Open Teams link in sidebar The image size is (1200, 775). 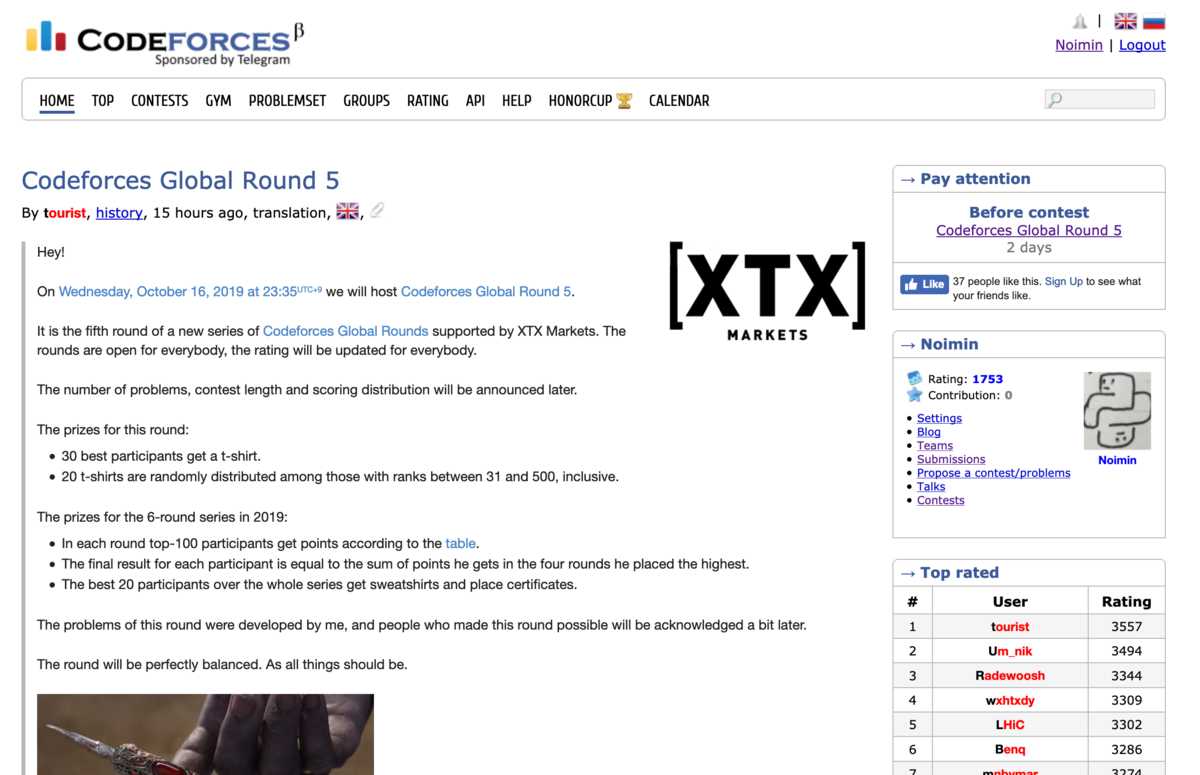(x=935, y=446)
